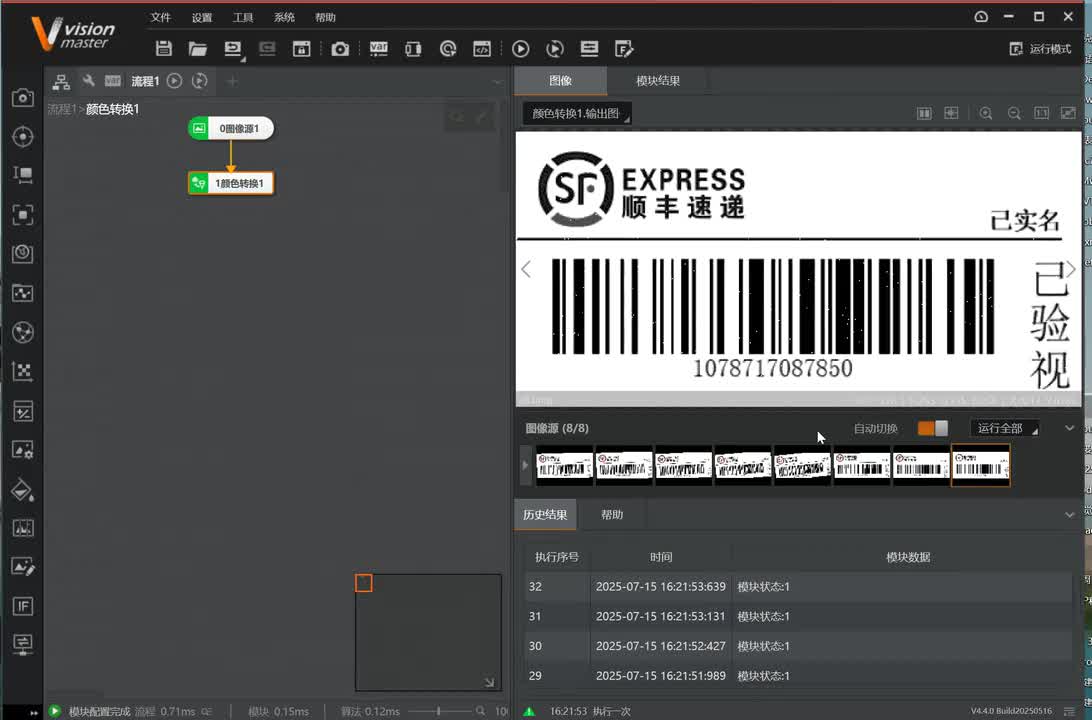The image size is (1092, 720).
Task: Show next image with right arrow
Action: (1071, 269)
